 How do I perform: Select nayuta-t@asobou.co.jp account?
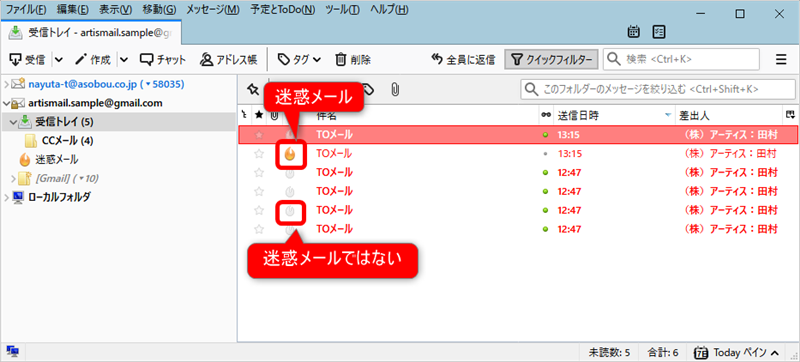[106, 84]
